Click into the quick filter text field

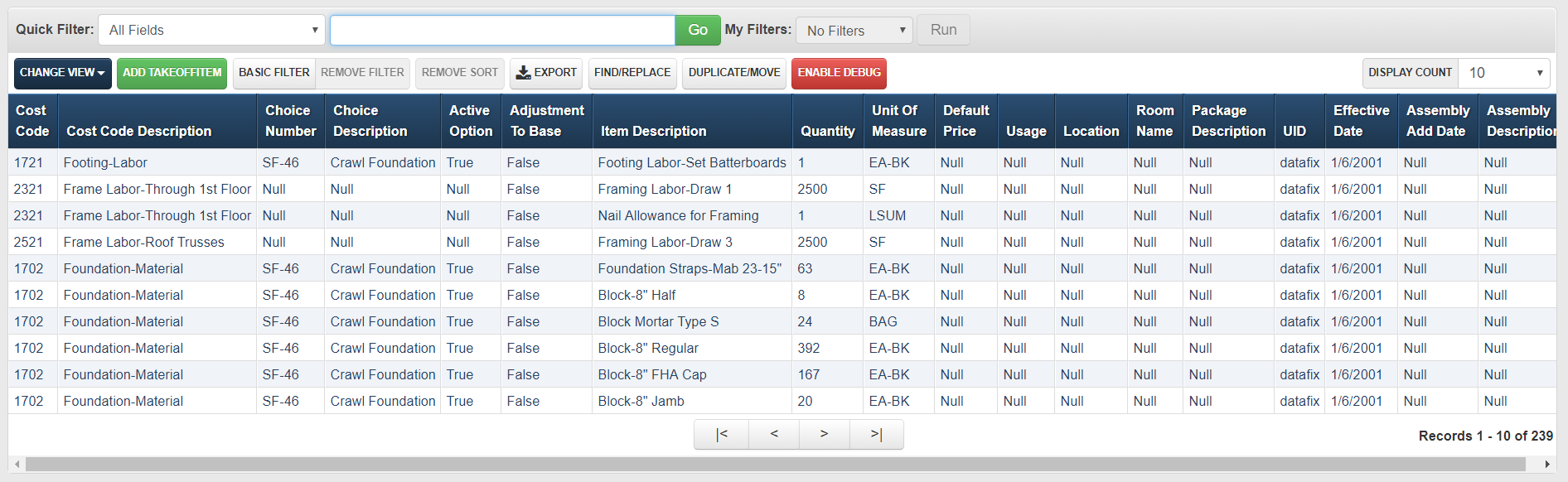coord(502,30)
